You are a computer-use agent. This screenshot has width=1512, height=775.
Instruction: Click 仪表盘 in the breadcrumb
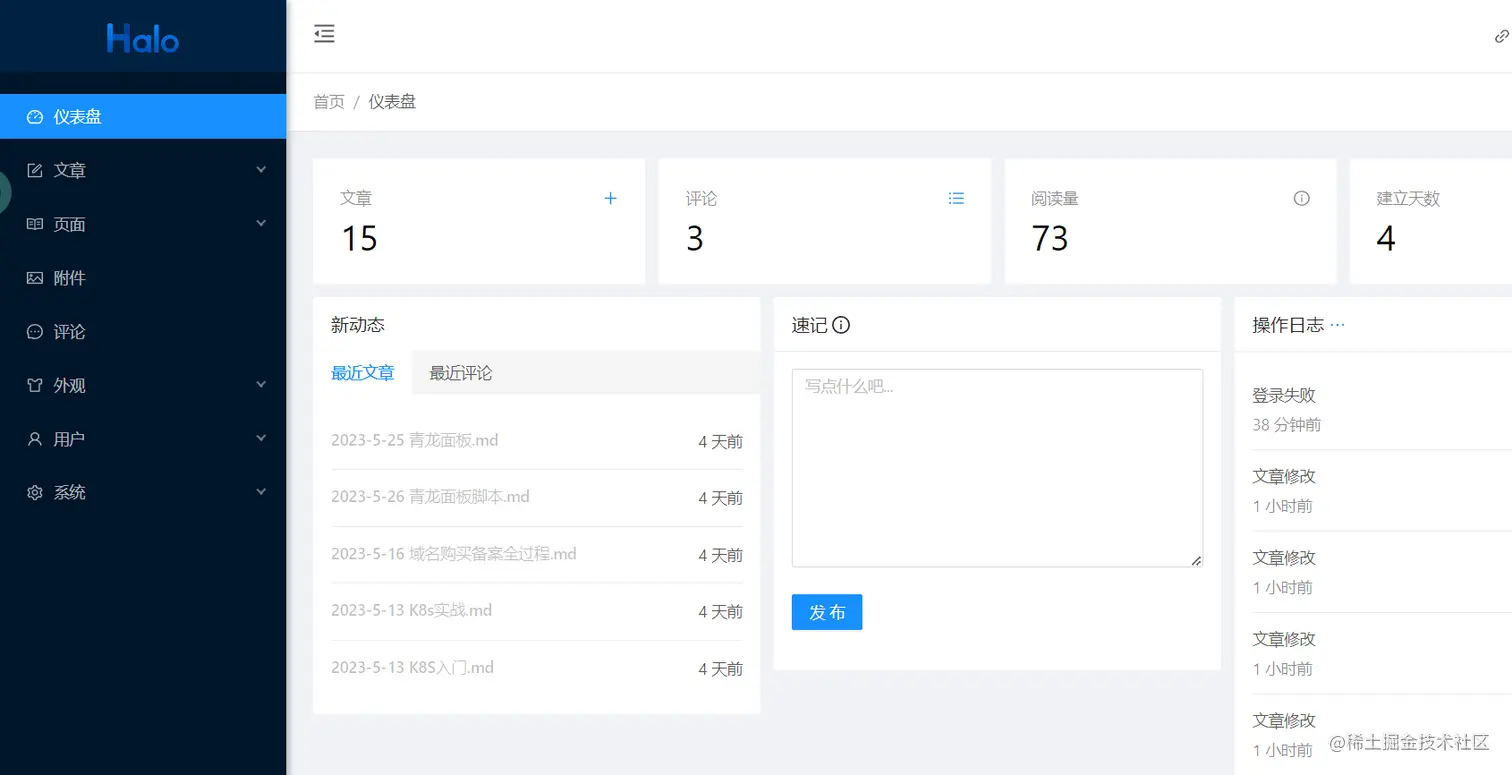(x=392, y=102)
